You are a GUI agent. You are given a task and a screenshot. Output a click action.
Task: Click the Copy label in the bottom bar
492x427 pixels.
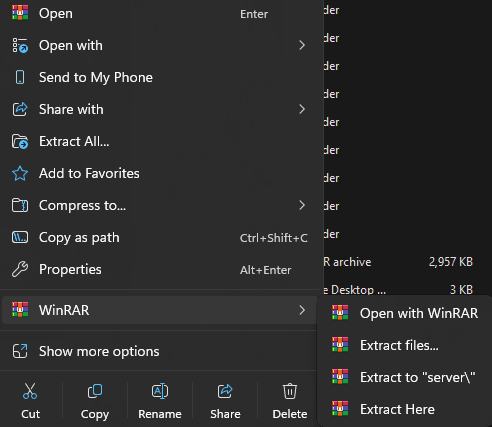[95, 415]
